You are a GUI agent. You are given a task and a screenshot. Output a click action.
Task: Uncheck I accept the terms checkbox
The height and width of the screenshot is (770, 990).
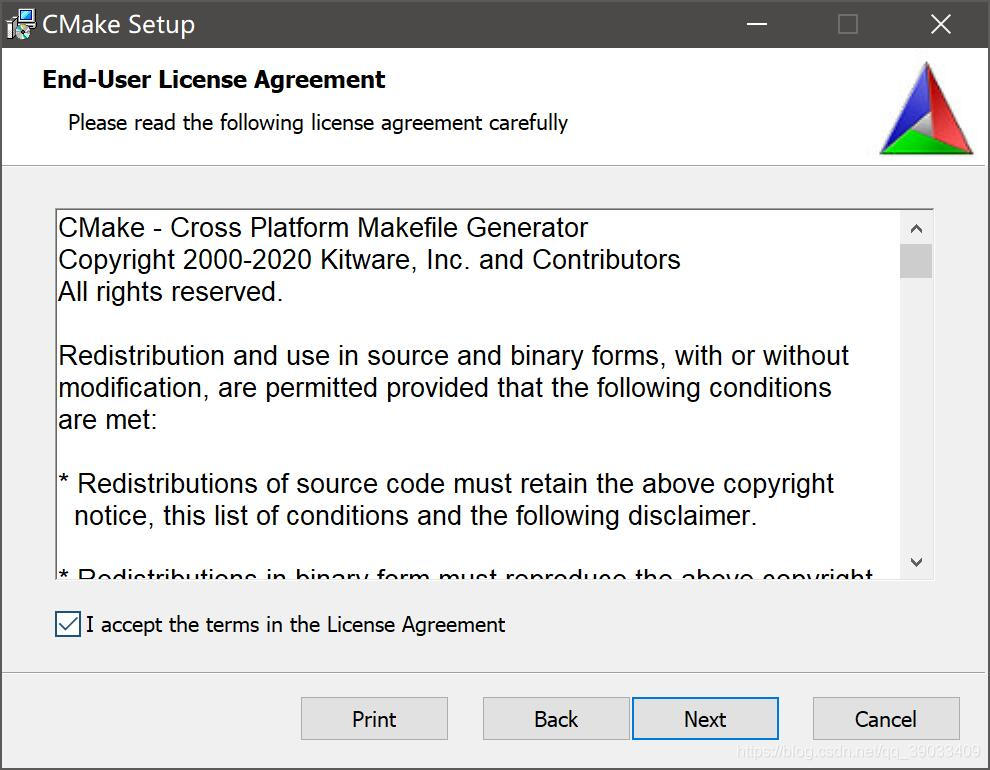pyautogui.click(x=68, y=624)
